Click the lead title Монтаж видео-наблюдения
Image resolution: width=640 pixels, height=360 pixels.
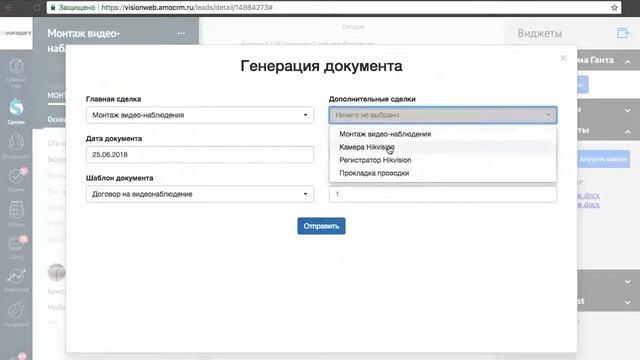83,40
